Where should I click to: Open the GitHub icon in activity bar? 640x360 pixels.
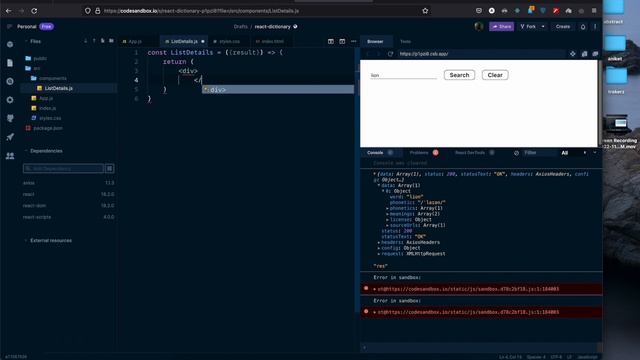click(x=10, y=118)
